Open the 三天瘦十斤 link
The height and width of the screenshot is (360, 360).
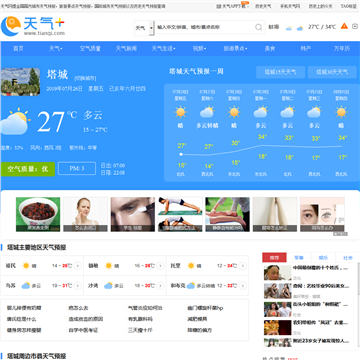coord(140,330)
